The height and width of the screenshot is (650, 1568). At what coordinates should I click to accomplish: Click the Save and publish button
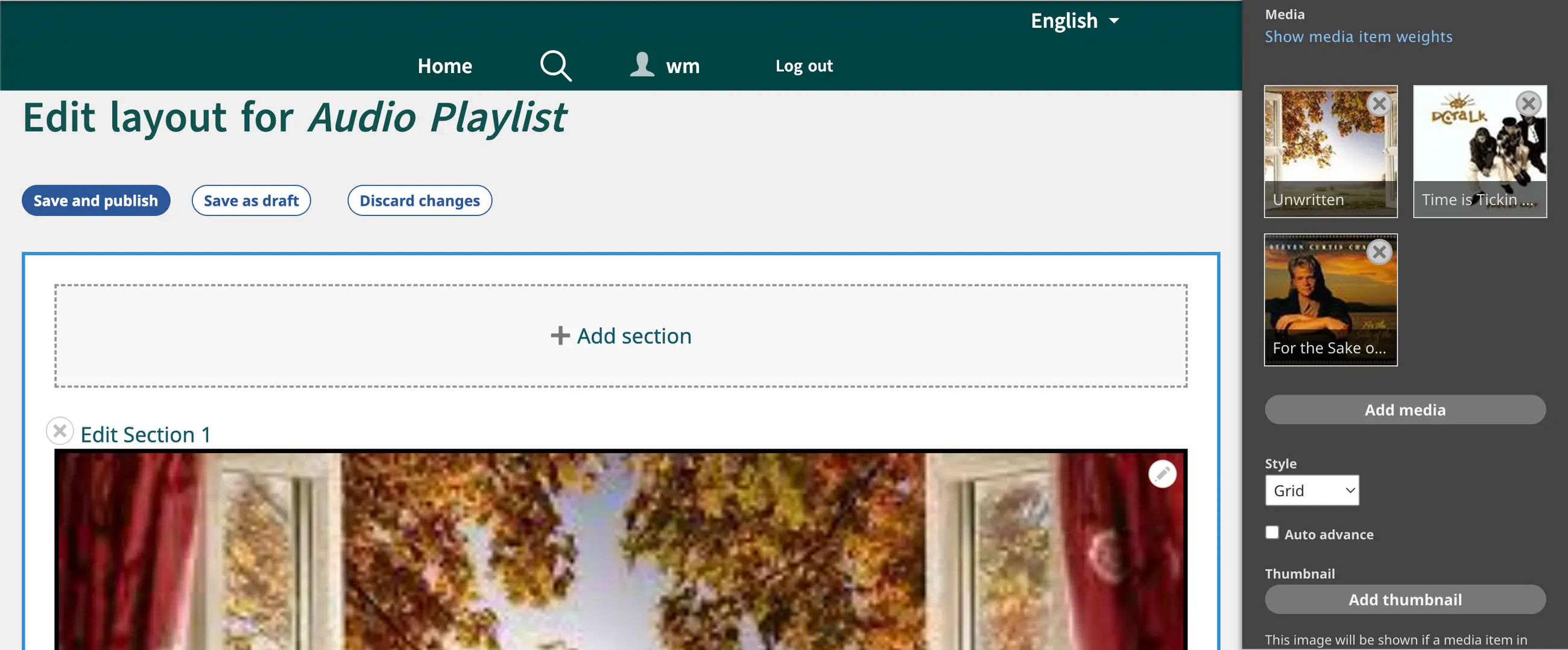pyautogui.click(x=95, y=200)
